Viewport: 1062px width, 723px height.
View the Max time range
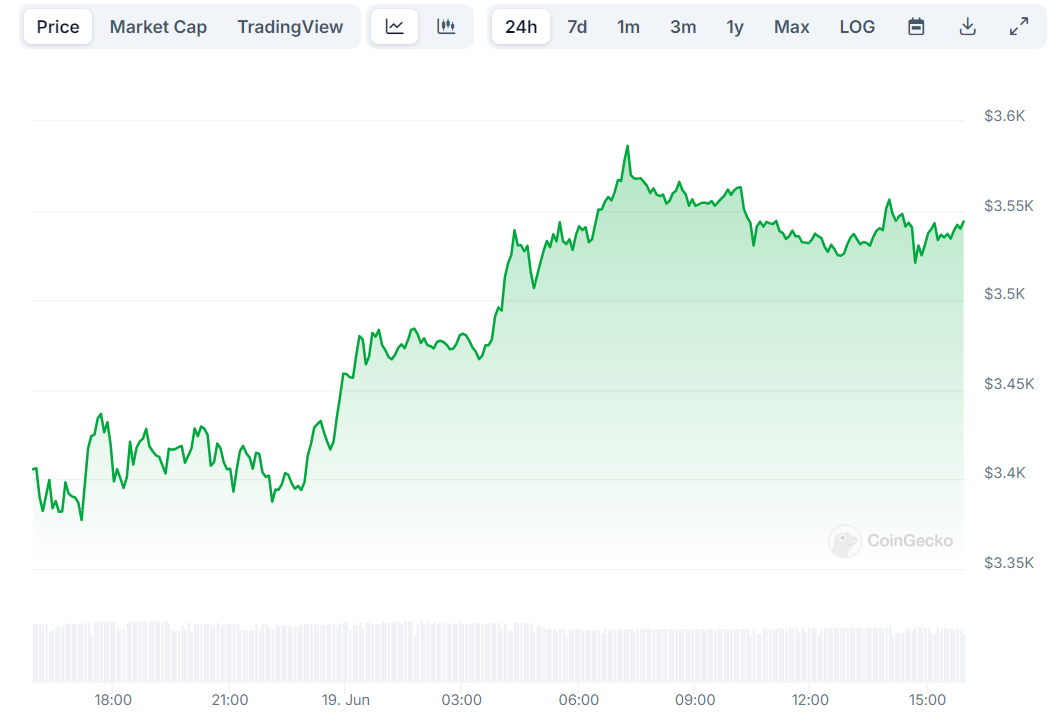791,27
